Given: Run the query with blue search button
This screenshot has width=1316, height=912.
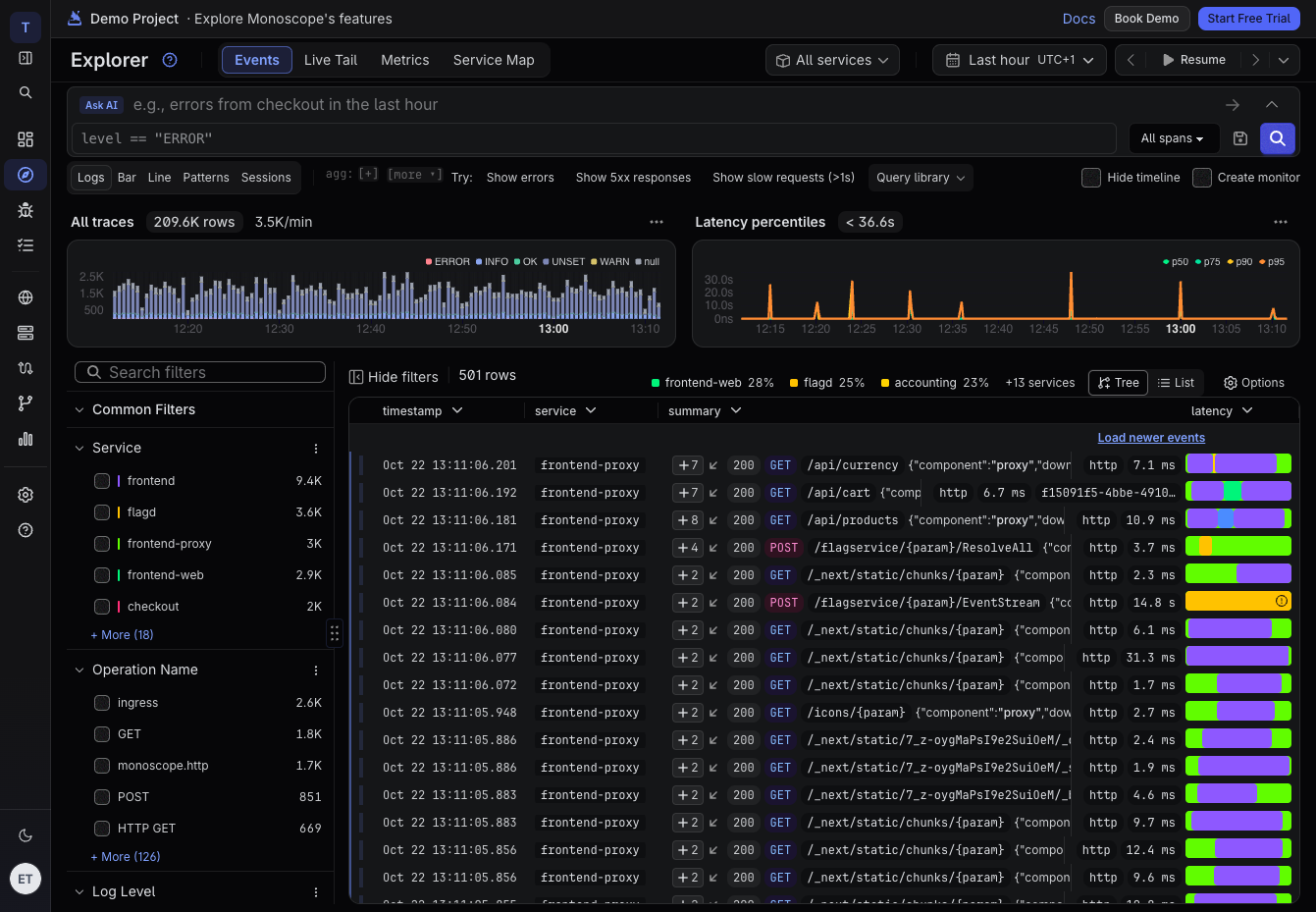Looking at the screenshot, I should (1278, 138).
